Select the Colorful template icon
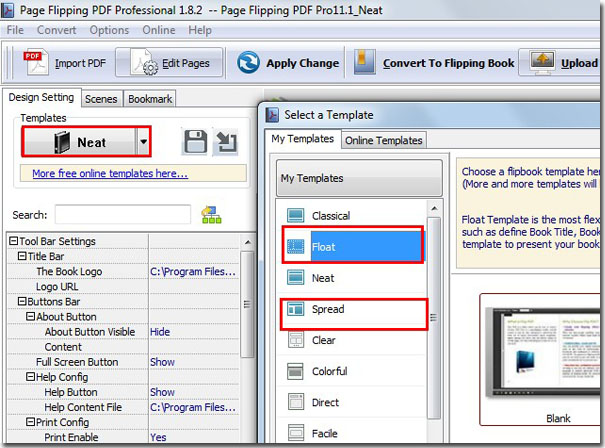 pyautogui.click(x=296, y=371)
